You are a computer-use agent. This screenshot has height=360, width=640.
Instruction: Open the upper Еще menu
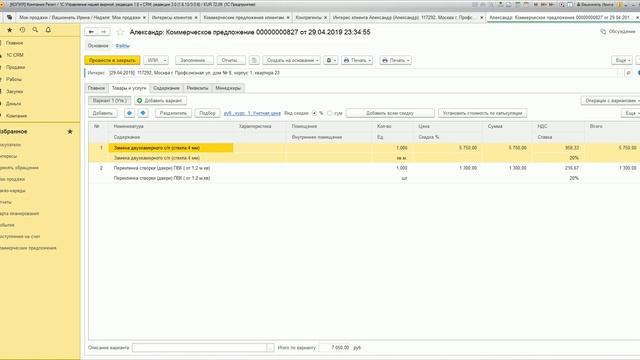622,60
